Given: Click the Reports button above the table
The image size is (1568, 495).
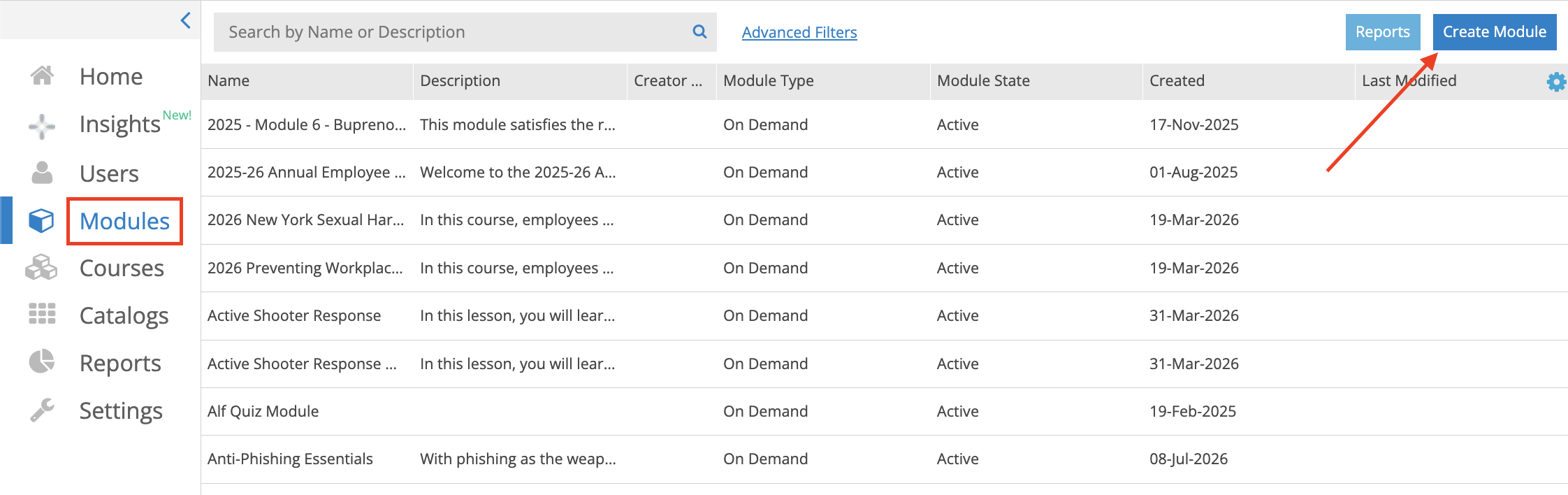Looking at the screenshot, I should coord(1383,32).
